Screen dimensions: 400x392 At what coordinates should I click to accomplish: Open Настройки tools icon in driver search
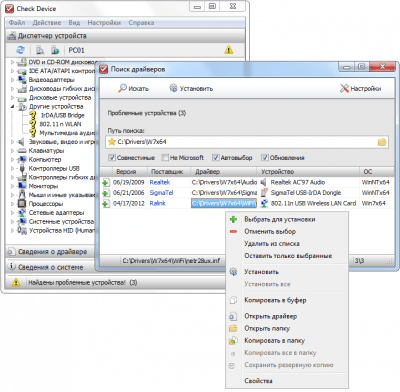[344, 88]
